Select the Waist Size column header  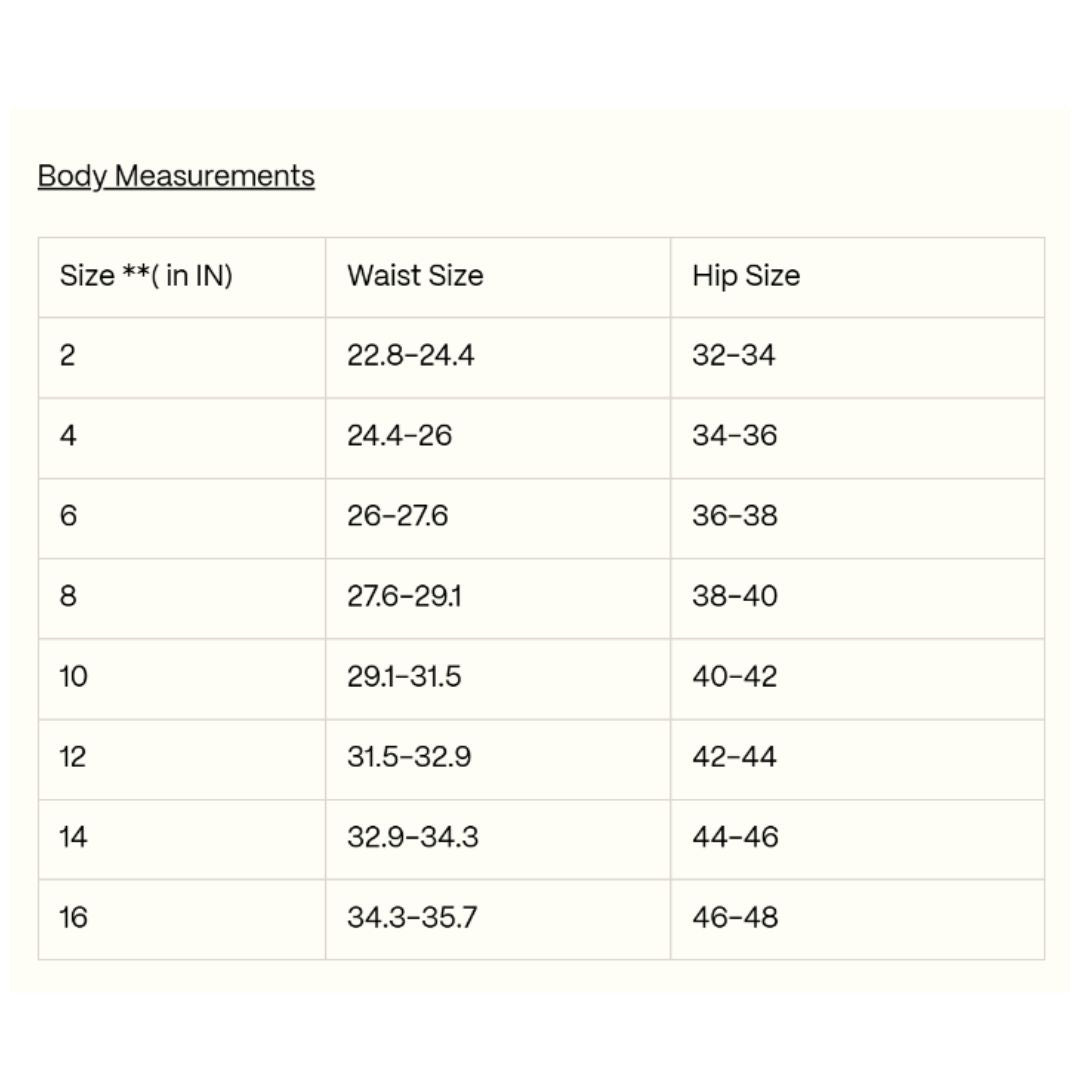click(x=498, y=278)
